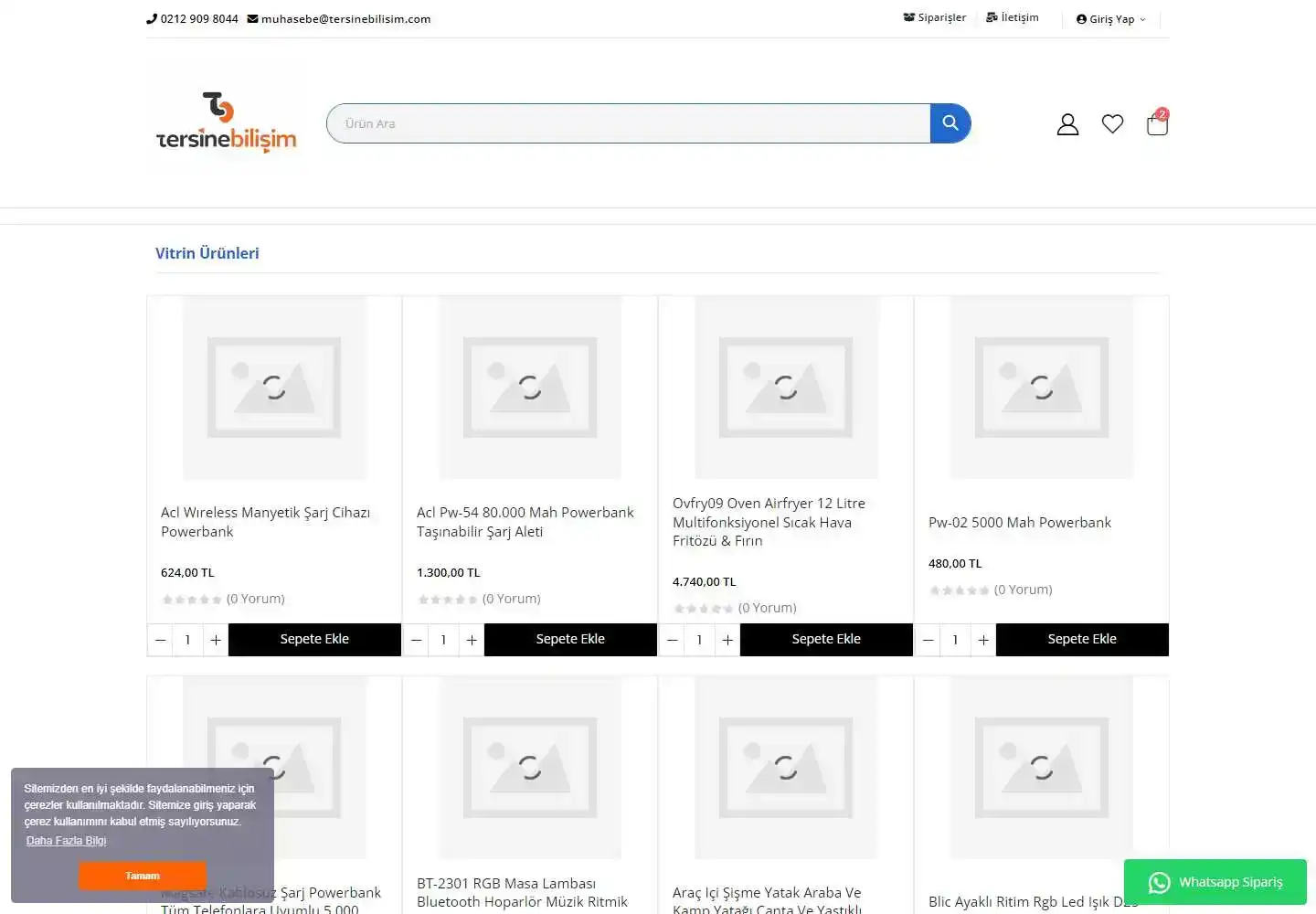Open Daha Fazla Bilgi cookie link
This screenshot has height=914, width=1316.
[x=66, y=841]
